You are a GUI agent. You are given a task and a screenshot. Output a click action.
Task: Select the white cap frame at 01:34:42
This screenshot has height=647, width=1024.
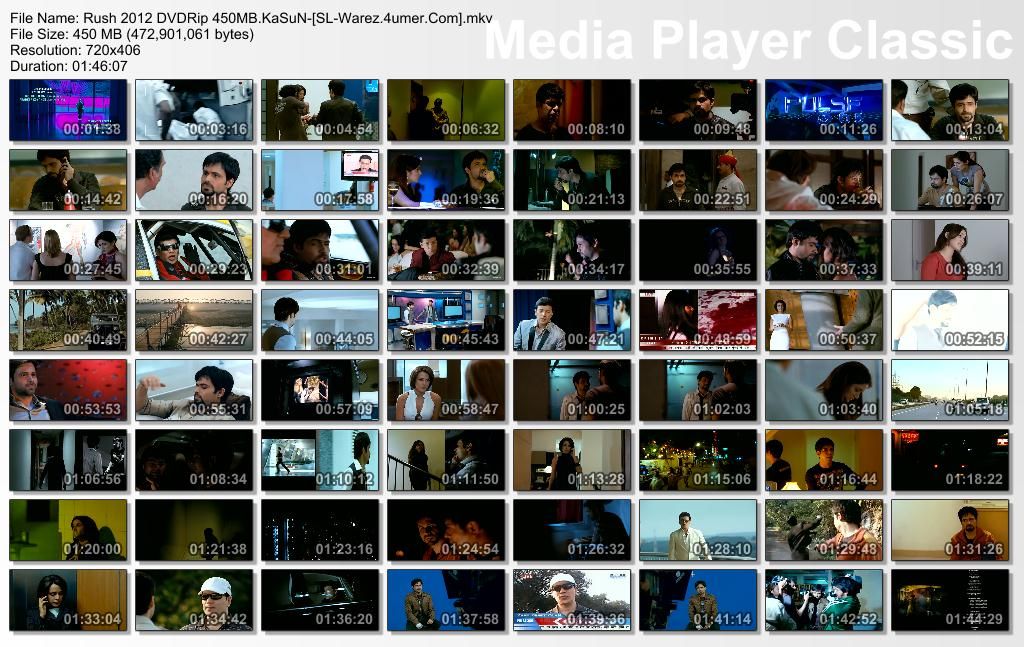pyautogui.click(x=194, y=600)
